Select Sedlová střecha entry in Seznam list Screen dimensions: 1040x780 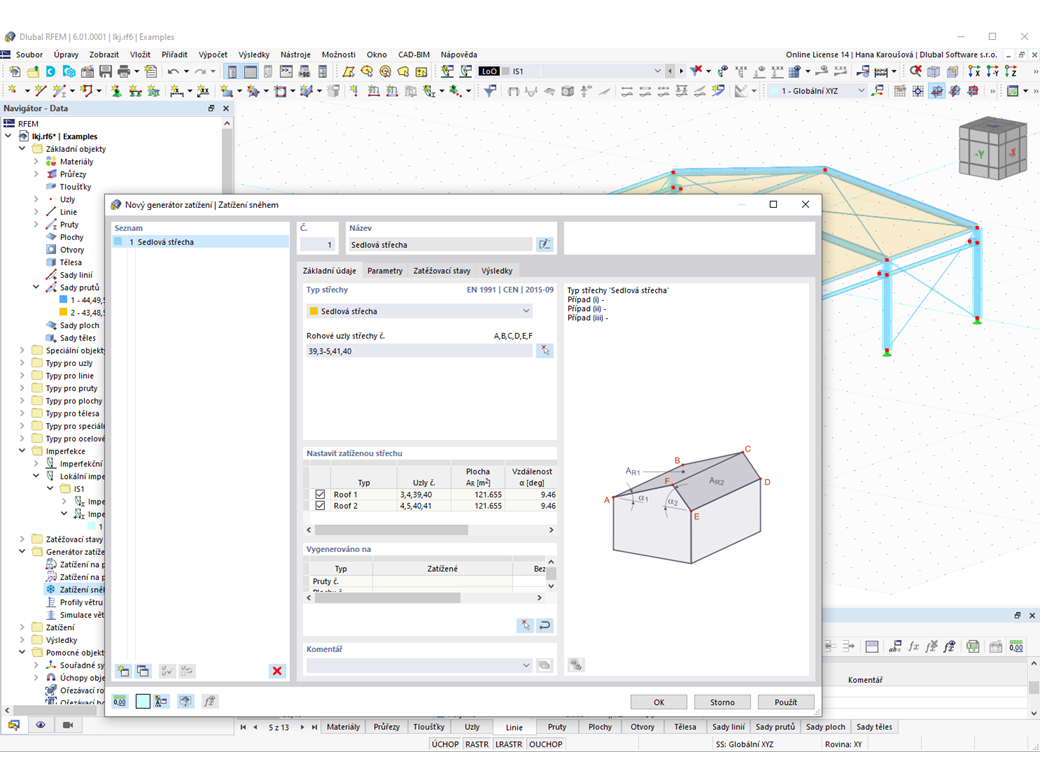click(x=200, y=242)
